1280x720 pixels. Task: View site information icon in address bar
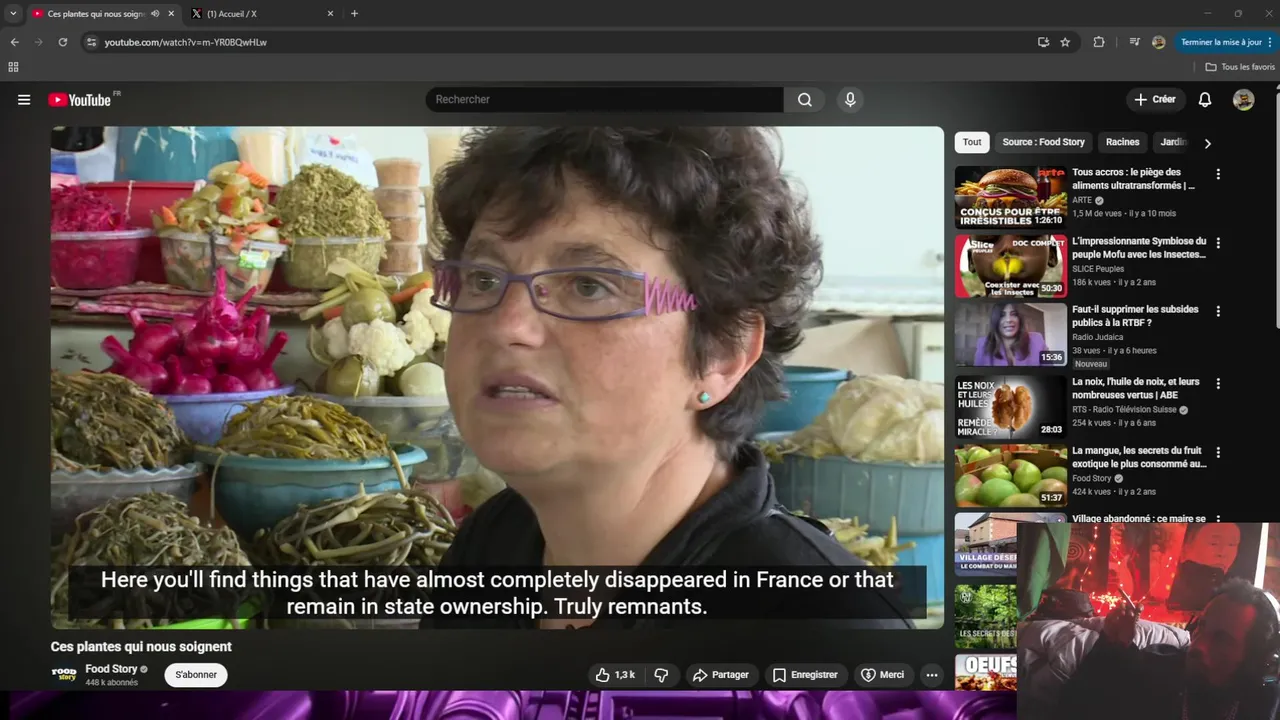(91, 42)
